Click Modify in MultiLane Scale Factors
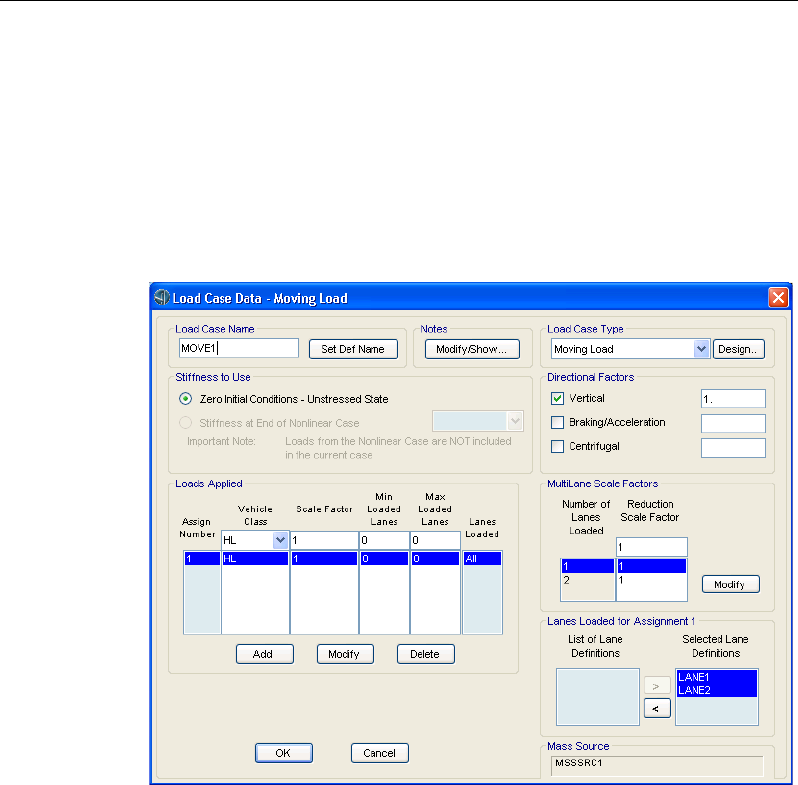The width and height of the screenshot is (798, 785). [x=730, y=584]
